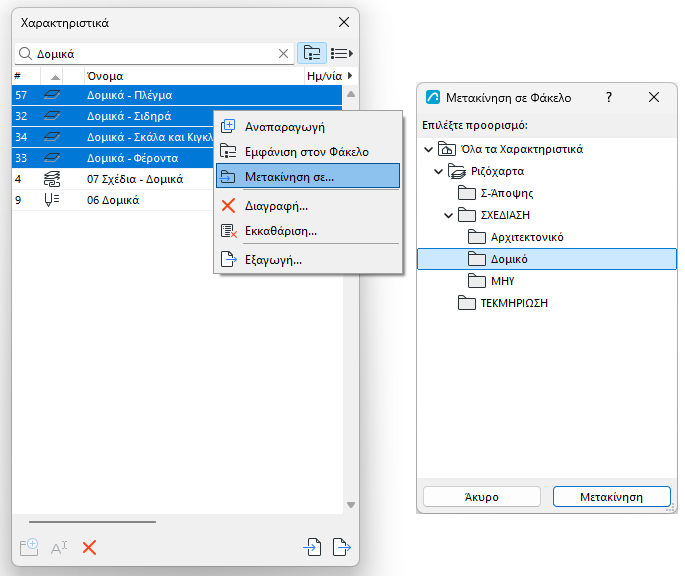
Task: Click layer combination icon of row 4
Action: tap(52, 179)
